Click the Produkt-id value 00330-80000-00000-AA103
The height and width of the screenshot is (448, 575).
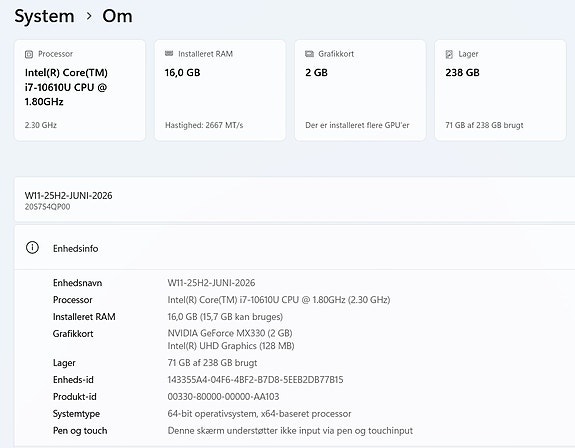coord(223,397)
